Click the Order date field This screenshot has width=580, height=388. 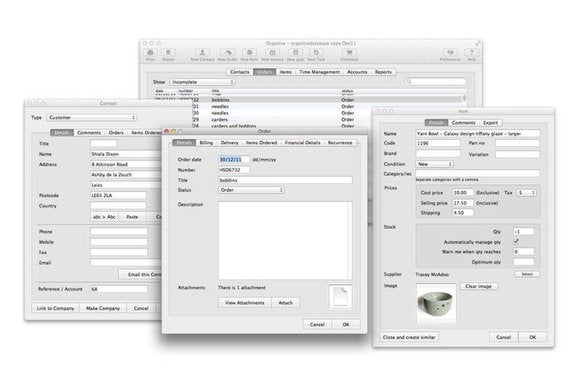[x=234, y=159]
